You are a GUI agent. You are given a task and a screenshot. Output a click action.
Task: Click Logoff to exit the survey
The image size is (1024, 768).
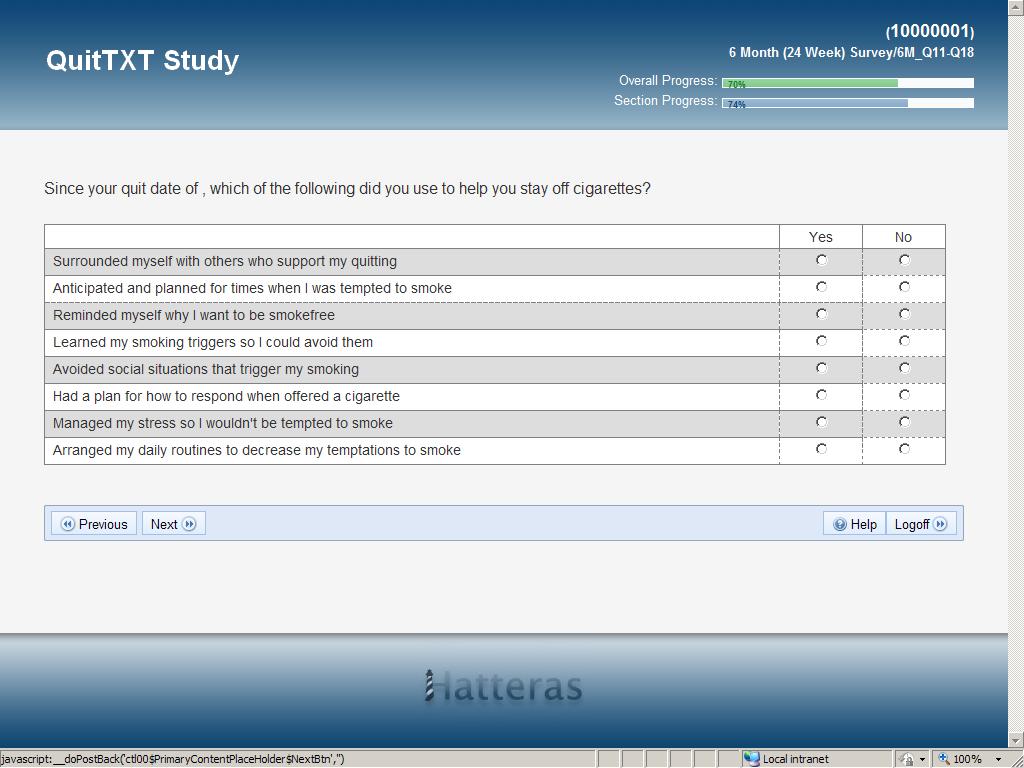pos(921,524)
